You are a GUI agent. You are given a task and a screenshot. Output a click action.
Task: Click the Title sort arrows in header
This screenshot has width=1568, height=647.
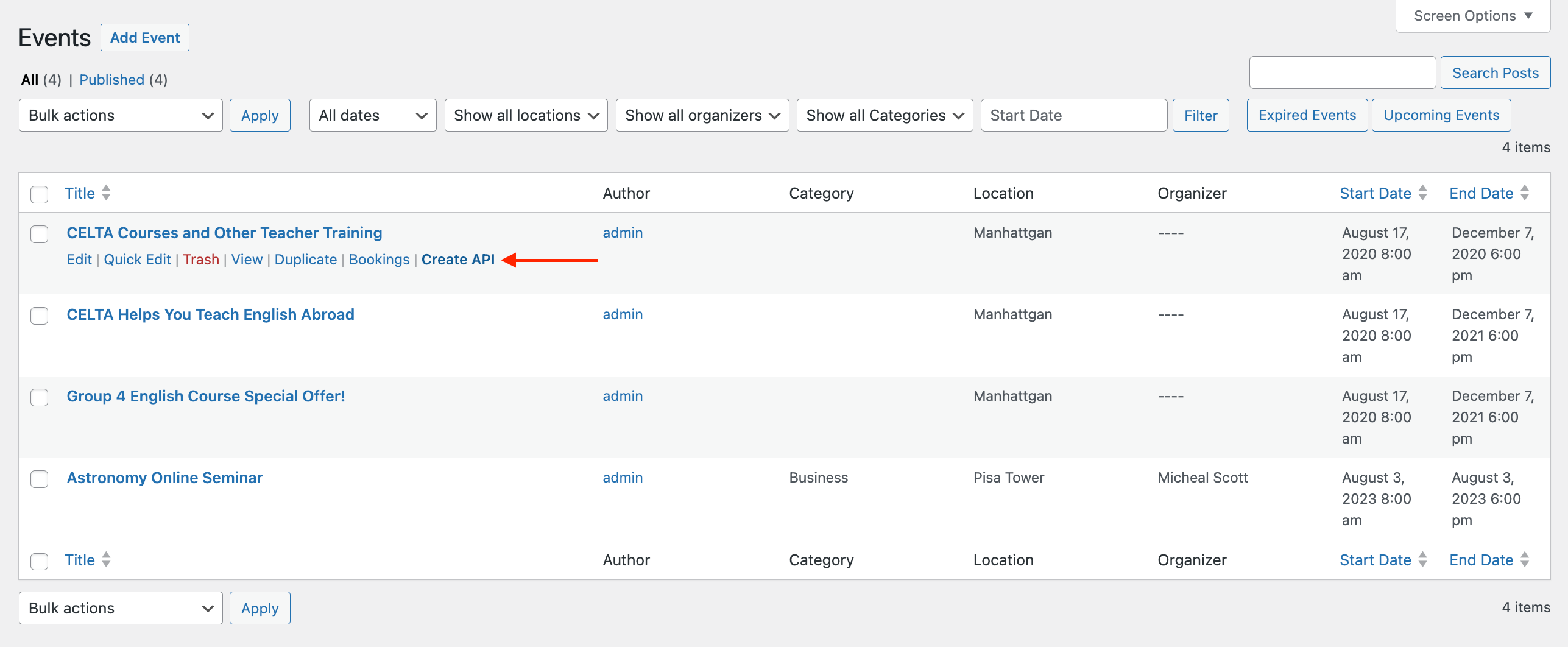point(106,193)
